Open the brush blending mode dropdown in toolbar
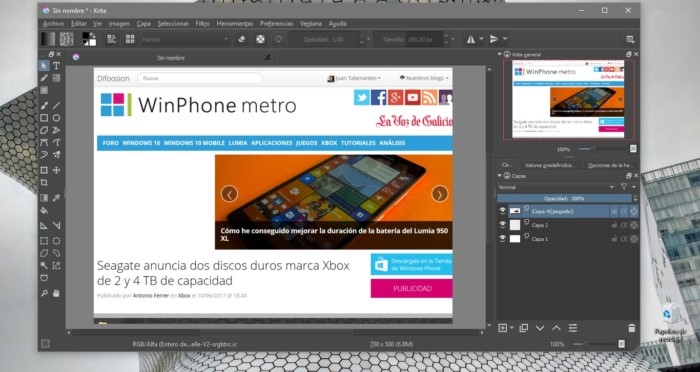The height and width of the screenshot is (372, 700). pyautogui.click(x=185, y=39)
